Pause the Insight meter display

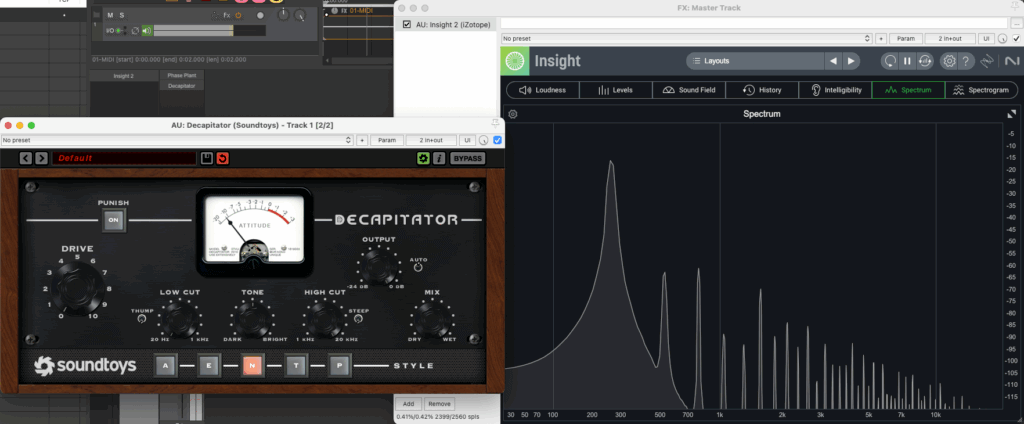[x=908, y=61]
